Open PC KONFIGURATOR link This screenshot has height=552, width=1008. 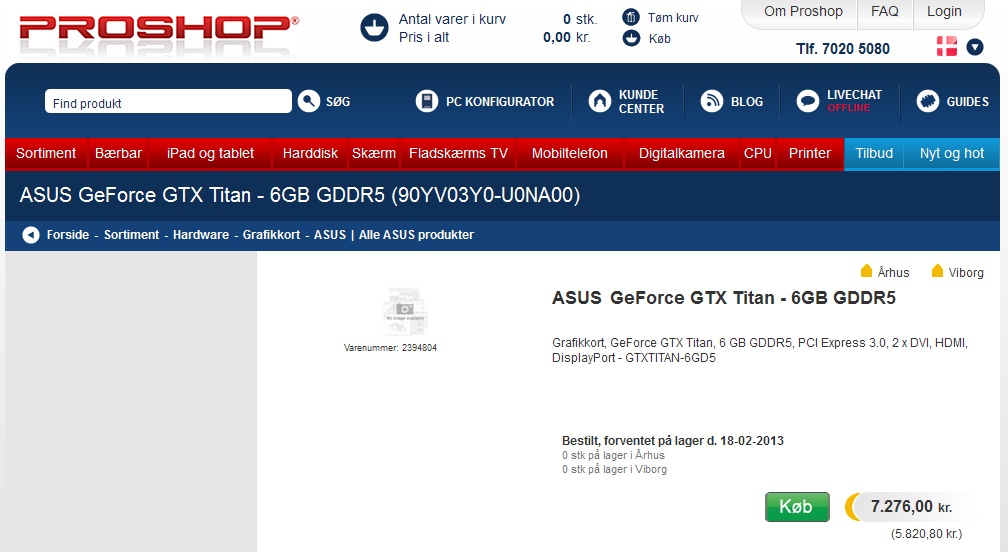tap(500, 102)
